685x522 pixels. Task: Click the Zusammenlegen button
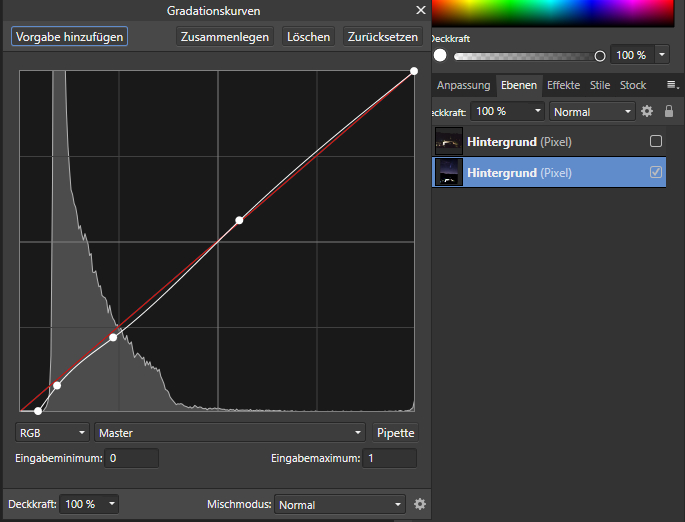coord(225,37)
